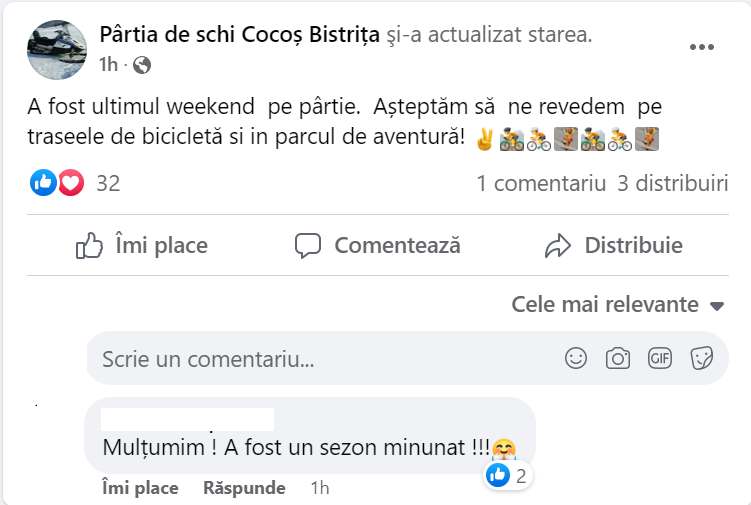View the like reaction on the comment
Viewport: 751px width, 505px height.
(x=499, y=476)
